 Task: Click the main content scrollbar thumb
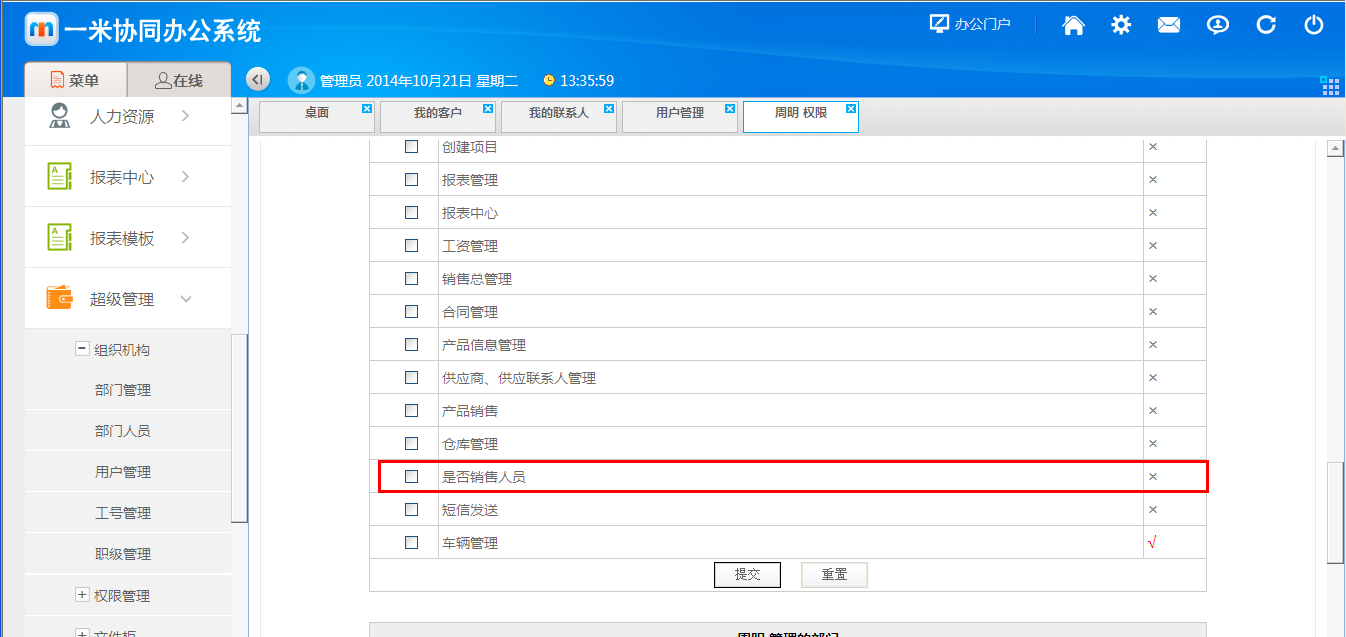click(1334, 514)
